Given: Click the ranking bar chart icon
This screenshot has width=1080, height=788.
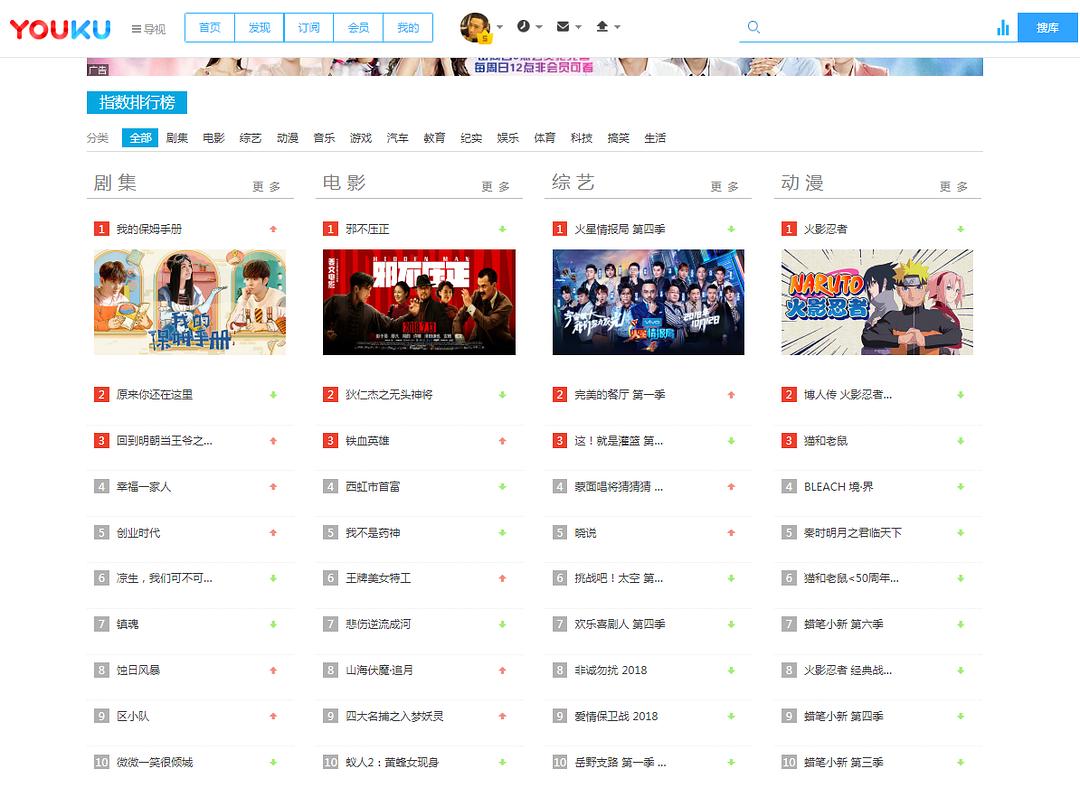Looking at the screenshot, I should [x=1003, y=28].
